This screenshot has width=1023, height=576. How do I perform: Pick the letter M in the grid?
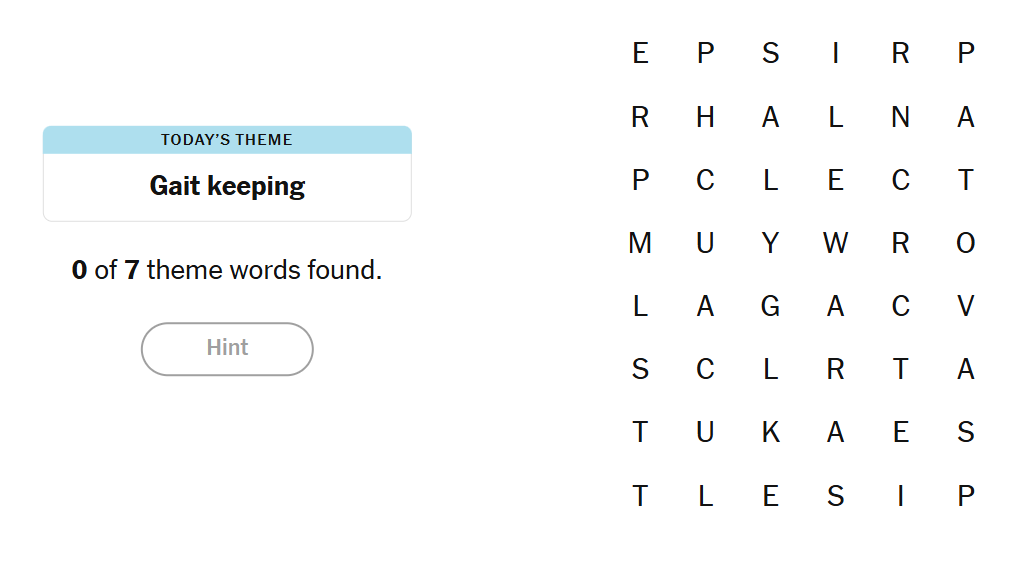(x=640, y=243)
